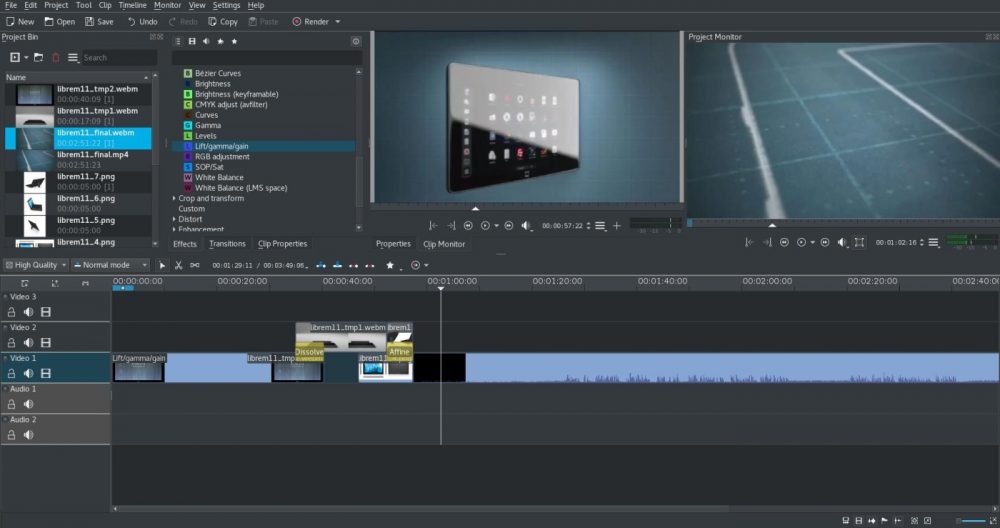Open Project Monitor volume control
Screen dimensions: 1000x528
[842, 242]
